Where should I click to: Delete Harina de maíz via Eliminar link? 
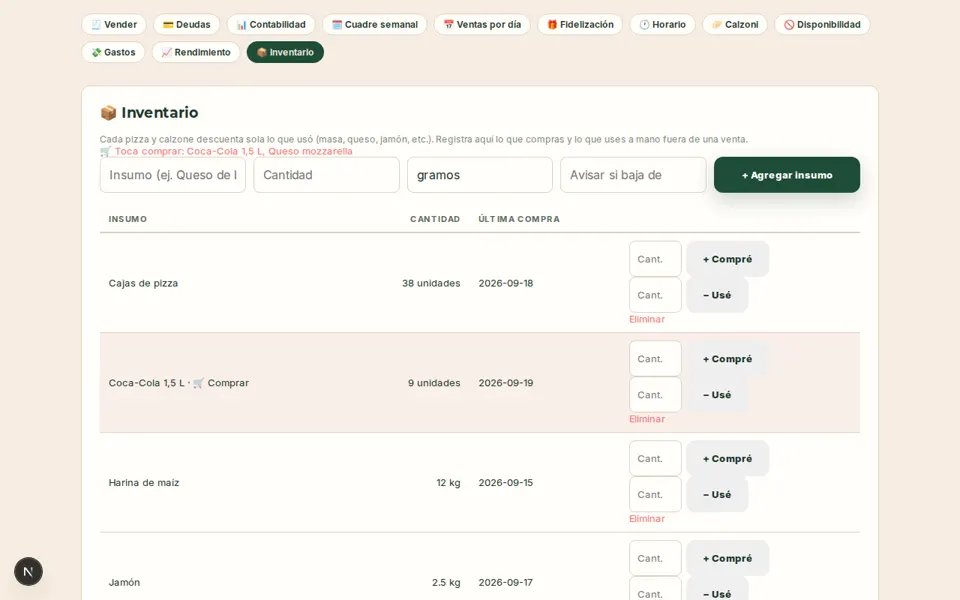click(x=647, y=519)
